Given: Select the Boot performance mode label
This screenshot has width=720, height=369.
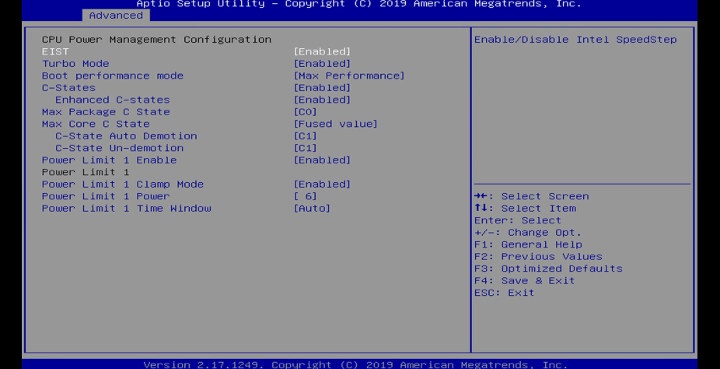Looking at the screenshot, I should coord(112,76).
